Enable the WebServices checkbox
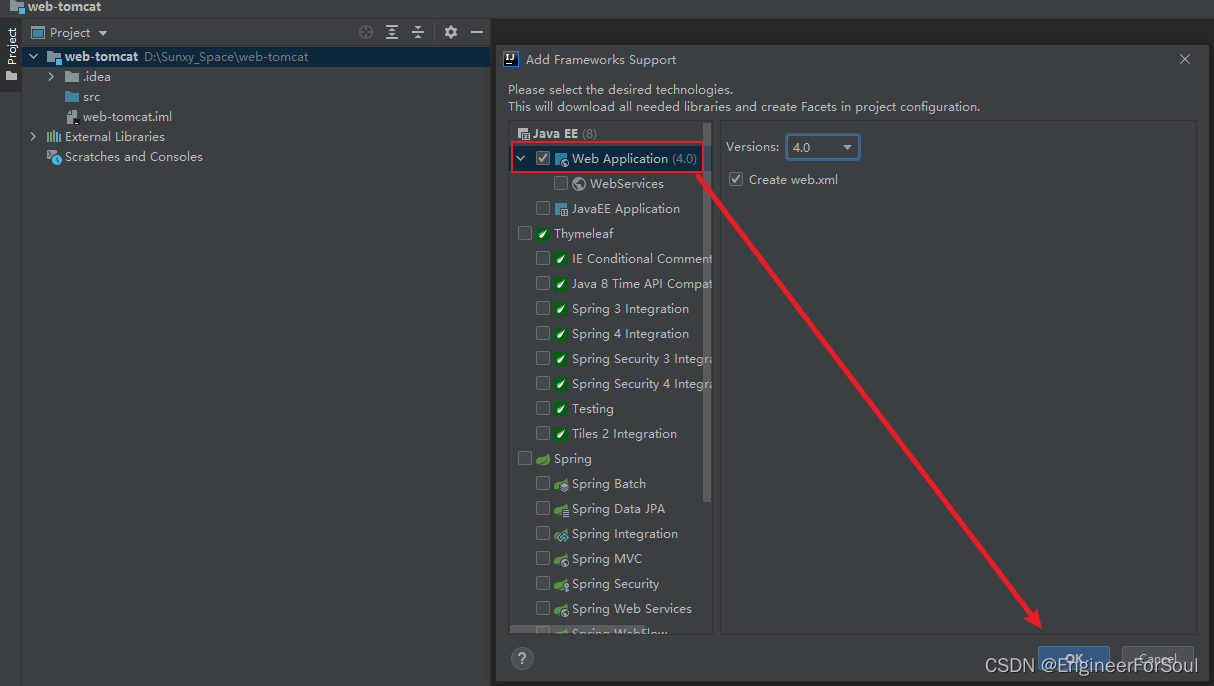Viewport: 1214px width, 686px height. (561, 183)
